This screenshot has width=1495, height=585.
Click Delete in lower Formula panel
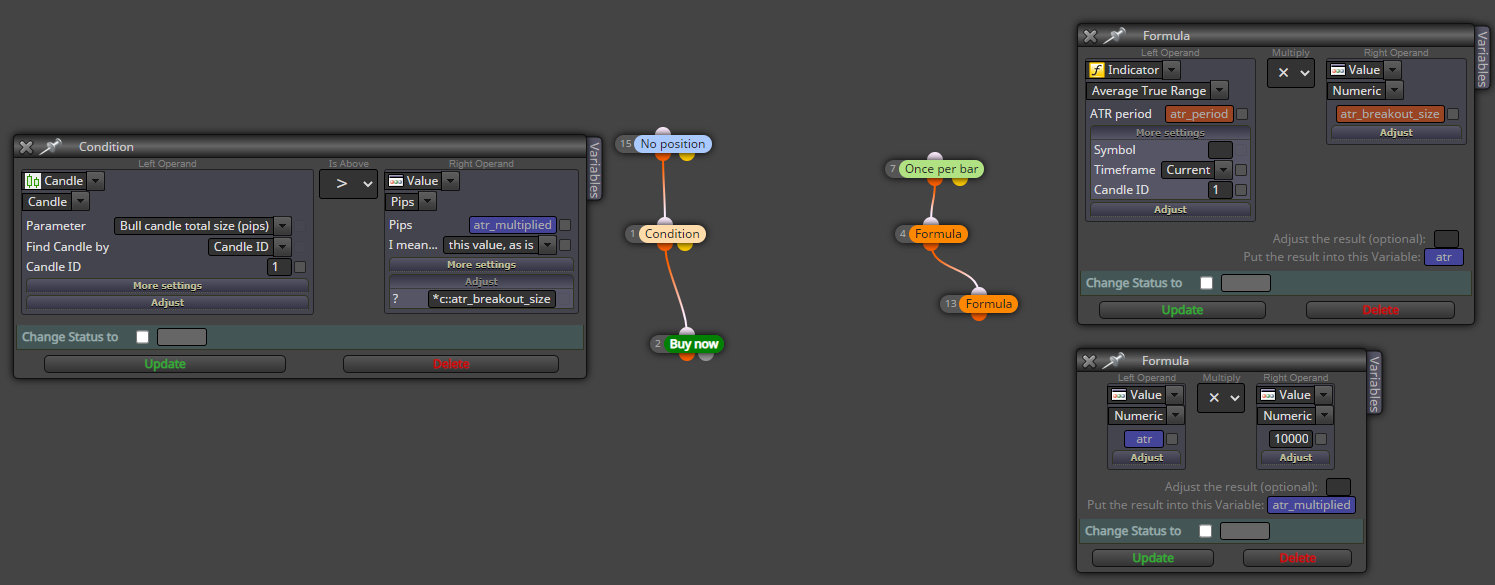1297,558
